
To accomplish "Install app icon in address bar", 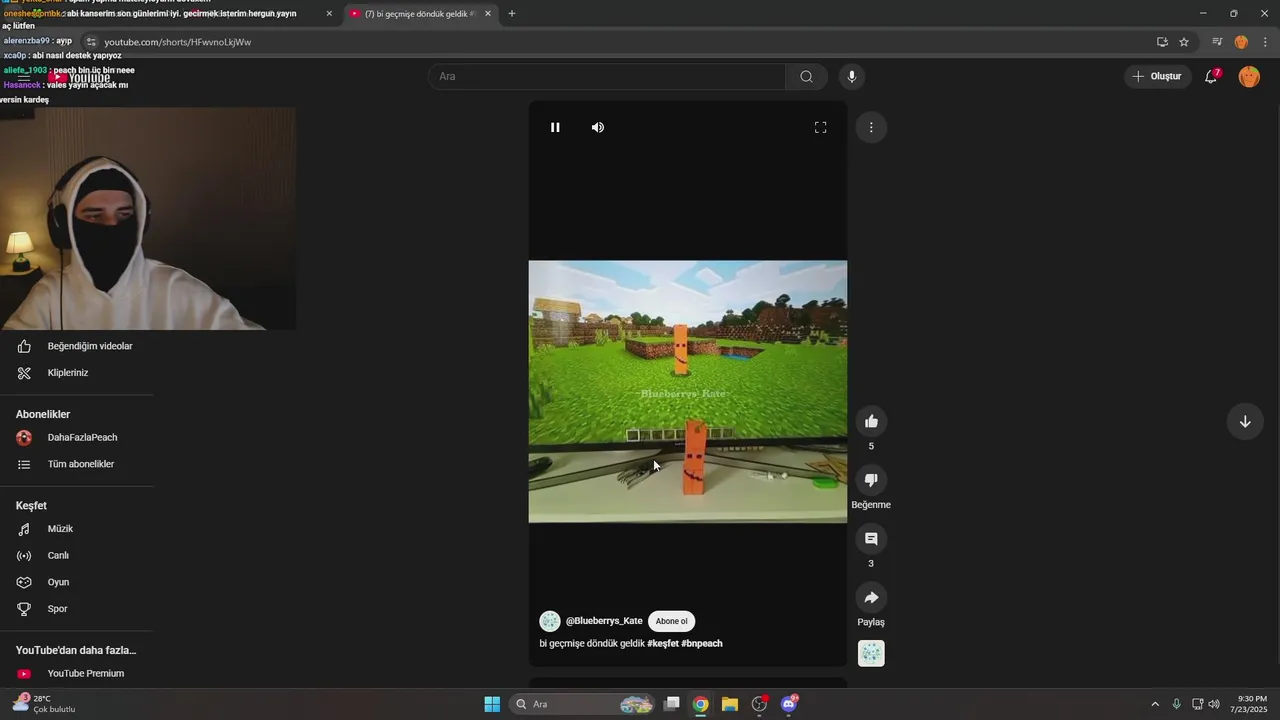I will [x=1162, y=42].
